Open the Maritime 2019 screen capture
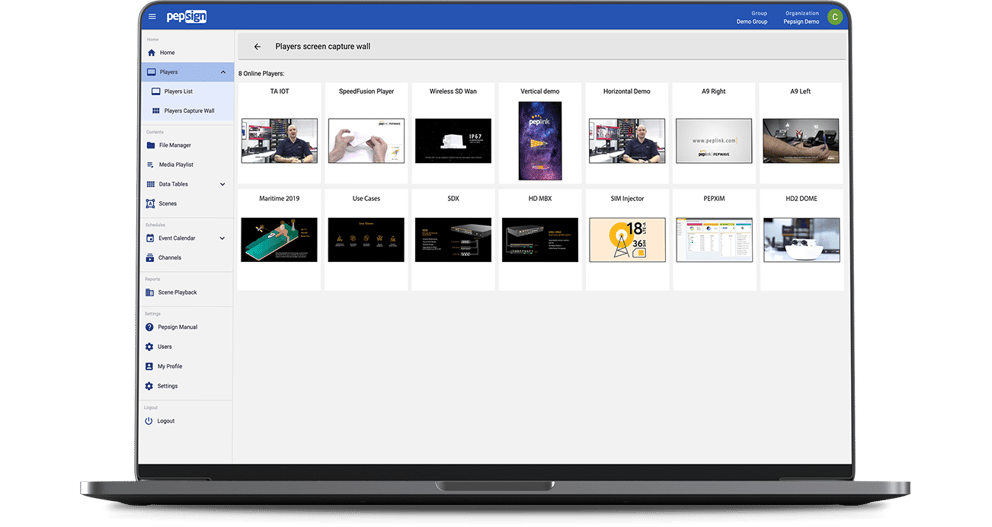 (x=279, y=240)
